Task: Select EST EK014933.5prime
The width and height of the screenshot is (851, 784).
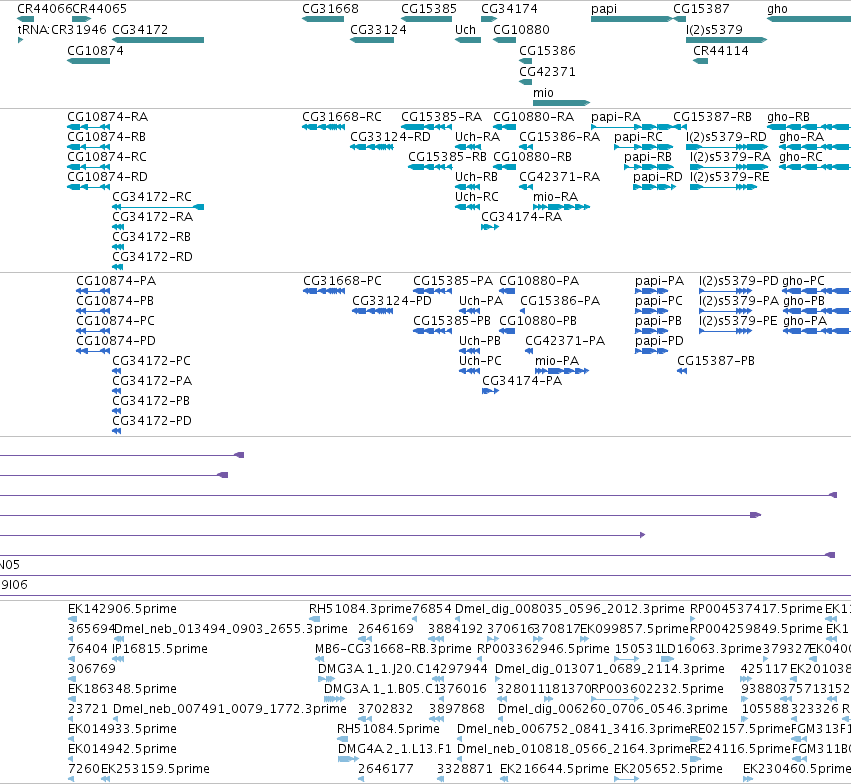Action: [x=122, y=729]
